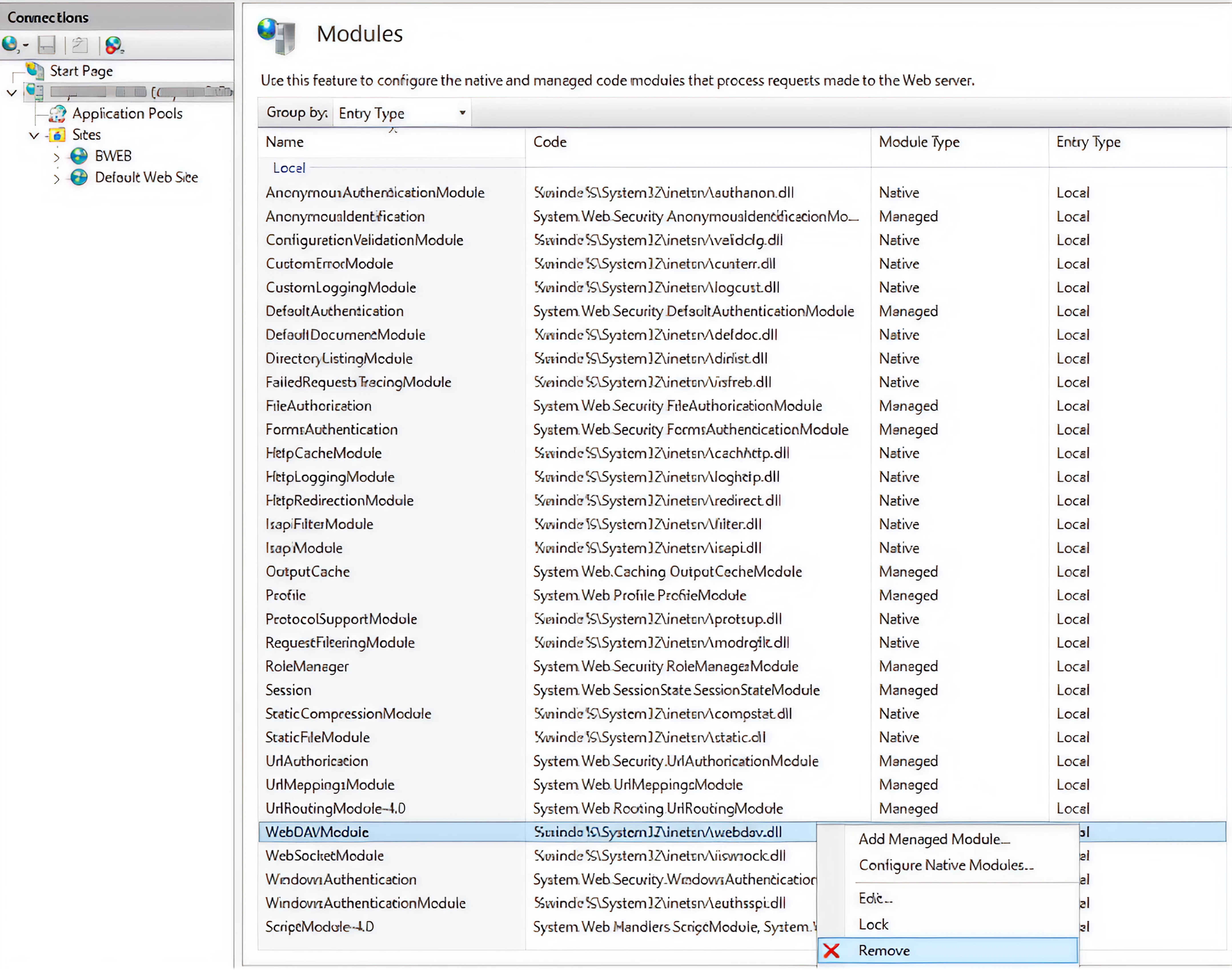Select UrlAuthorization row

pos(742,761)
